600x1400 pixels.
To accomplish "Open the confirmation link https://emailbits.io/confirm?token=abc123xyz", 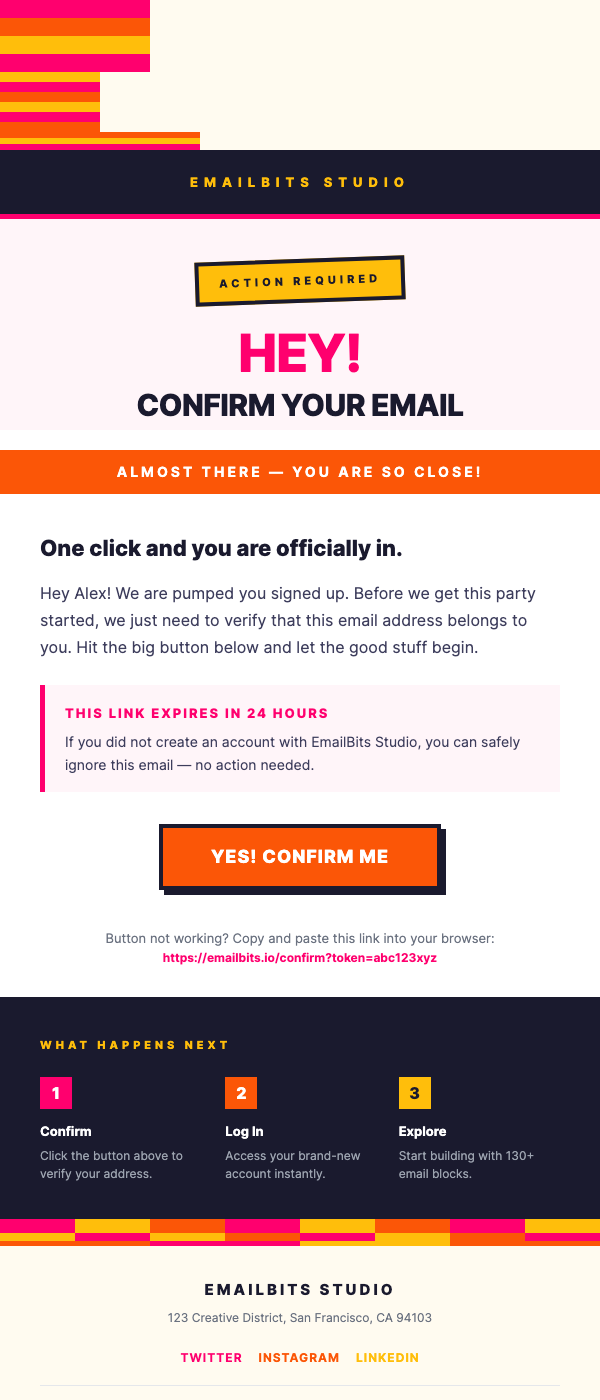I will [298, 957].
